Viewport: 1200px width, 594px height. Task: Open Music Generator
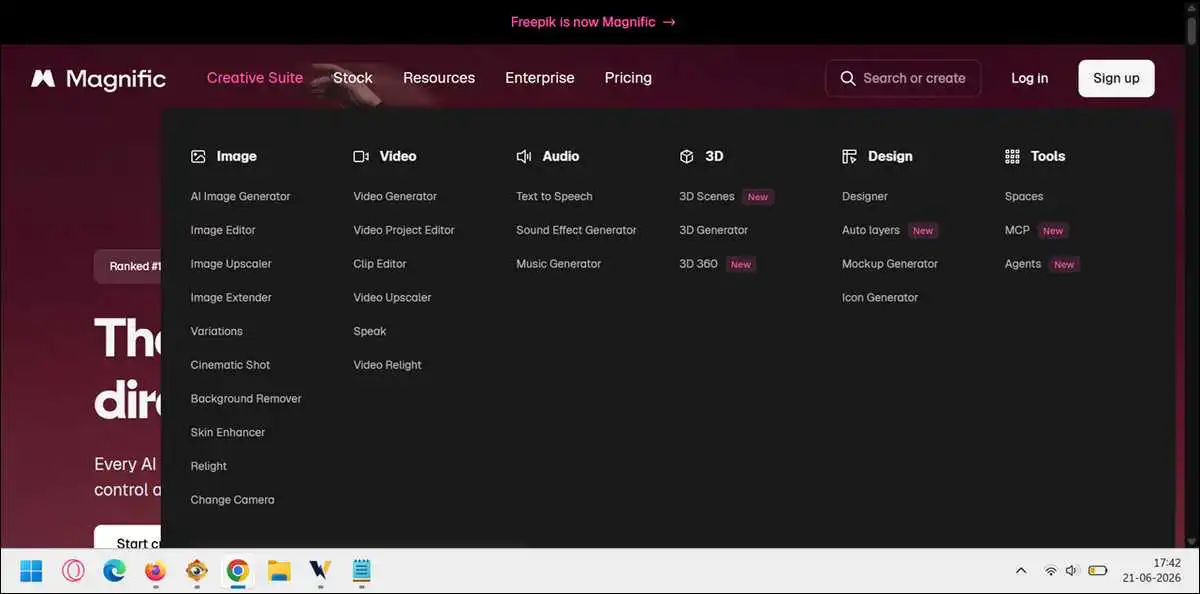click(559, 264)
